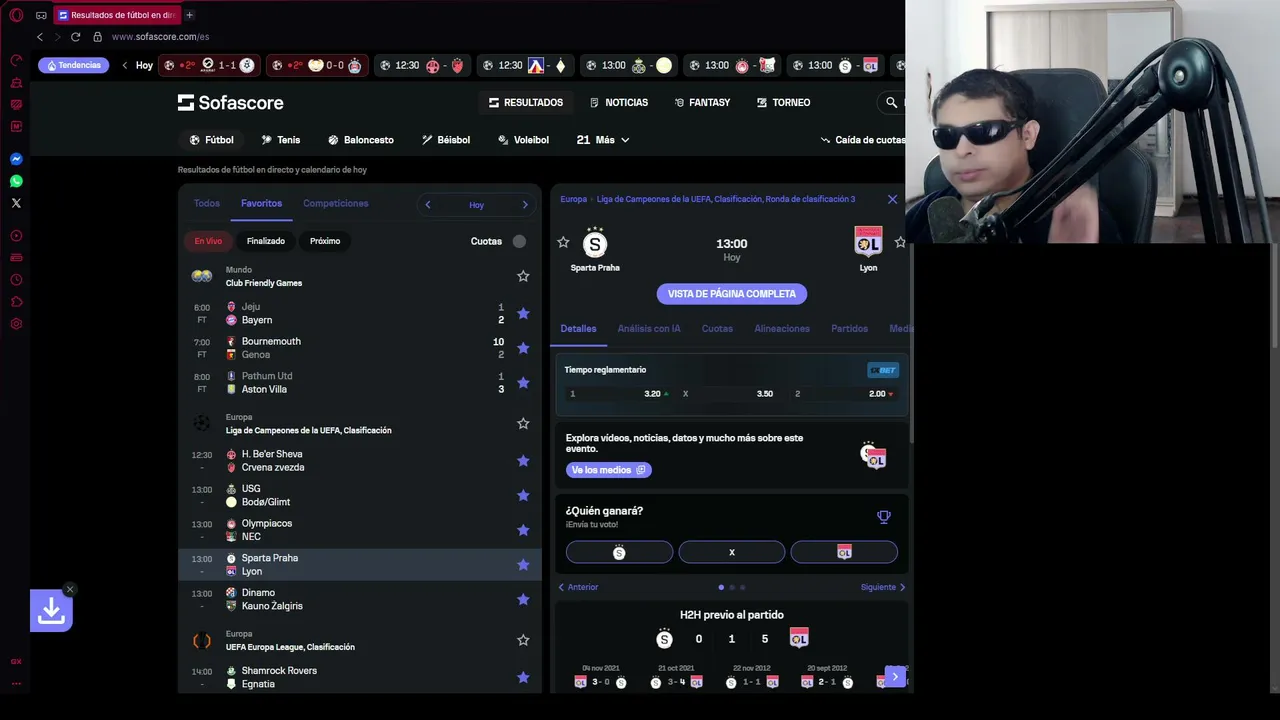Click the Sparta Praha team crest

tap(595, 243)
